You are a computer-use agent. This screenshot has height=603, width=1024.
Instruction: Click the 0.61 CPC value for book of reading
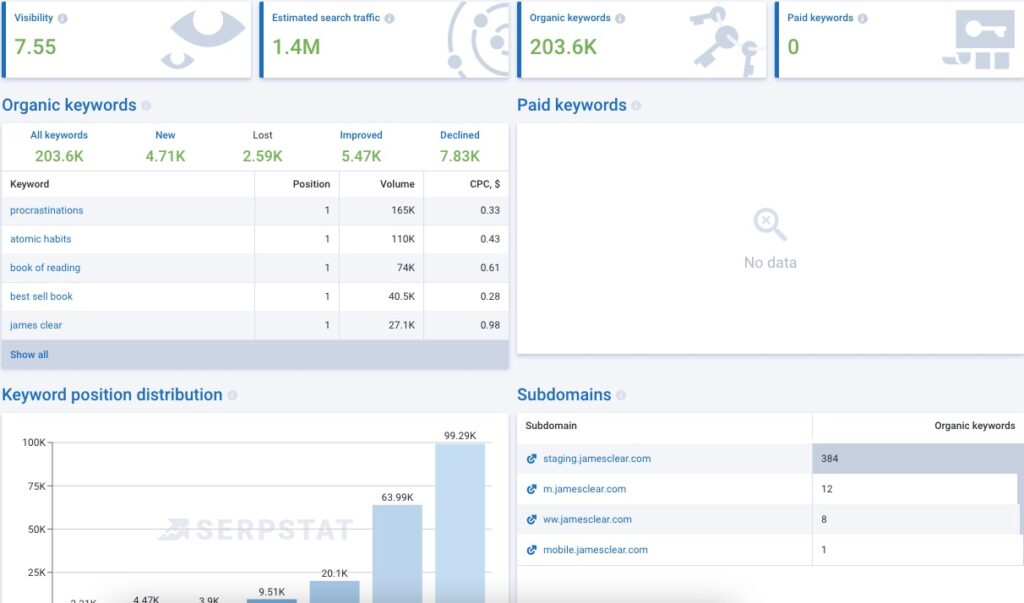(x=490, y=268)
